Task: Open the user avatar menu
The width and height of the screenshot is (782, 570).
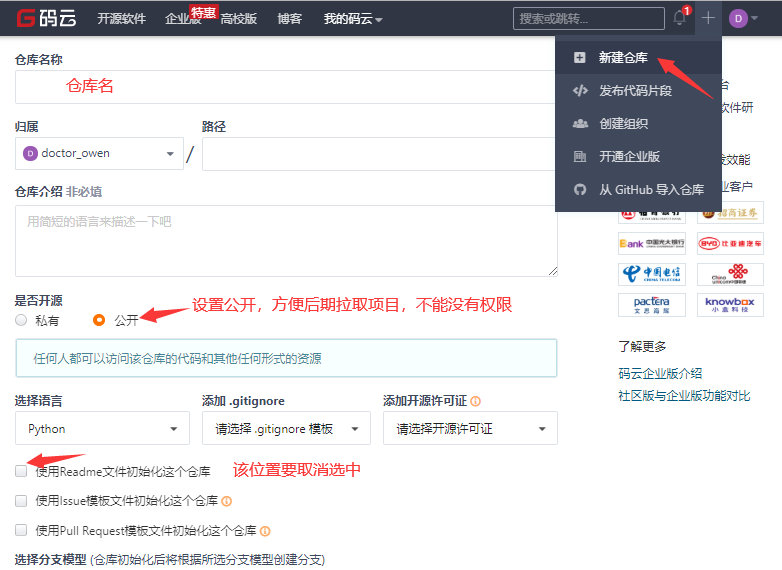Action: (x=740, y=18)
